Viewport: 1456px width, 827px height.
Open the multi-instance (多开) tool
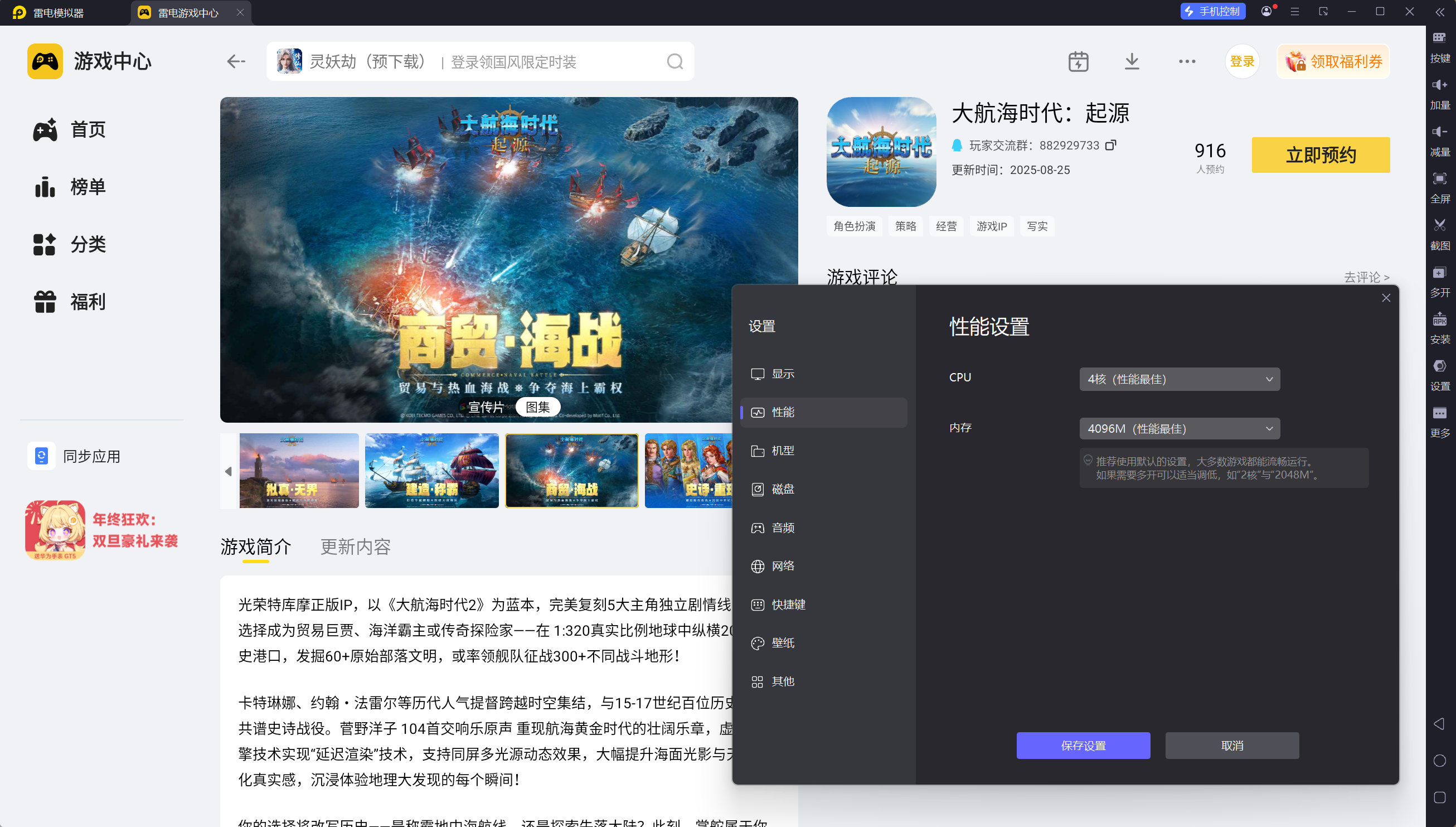point(1439,273)
